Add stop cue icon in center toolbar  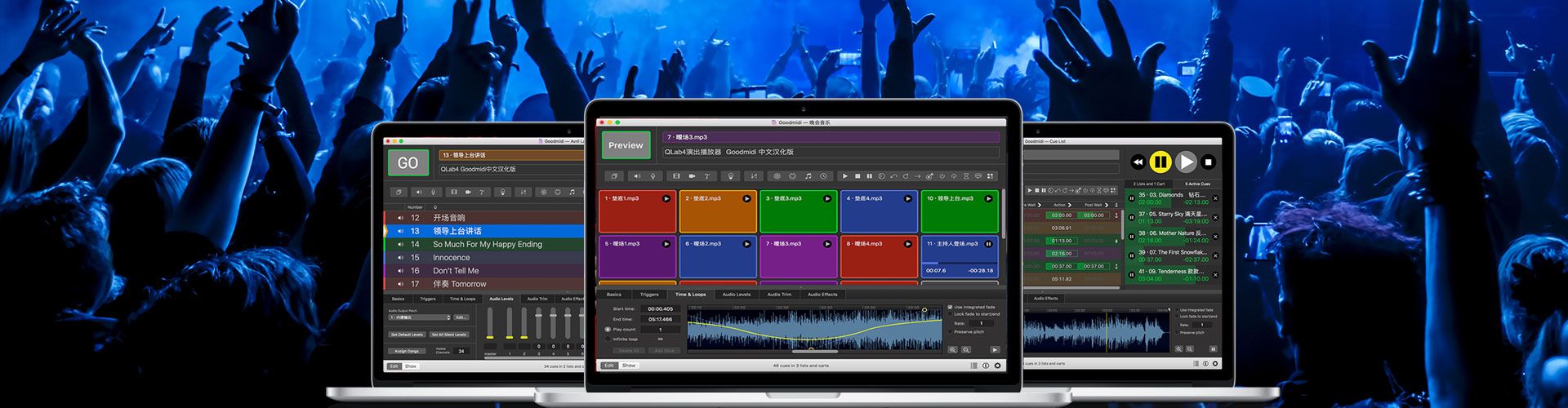pyautogui.click(x=857, y=176)
